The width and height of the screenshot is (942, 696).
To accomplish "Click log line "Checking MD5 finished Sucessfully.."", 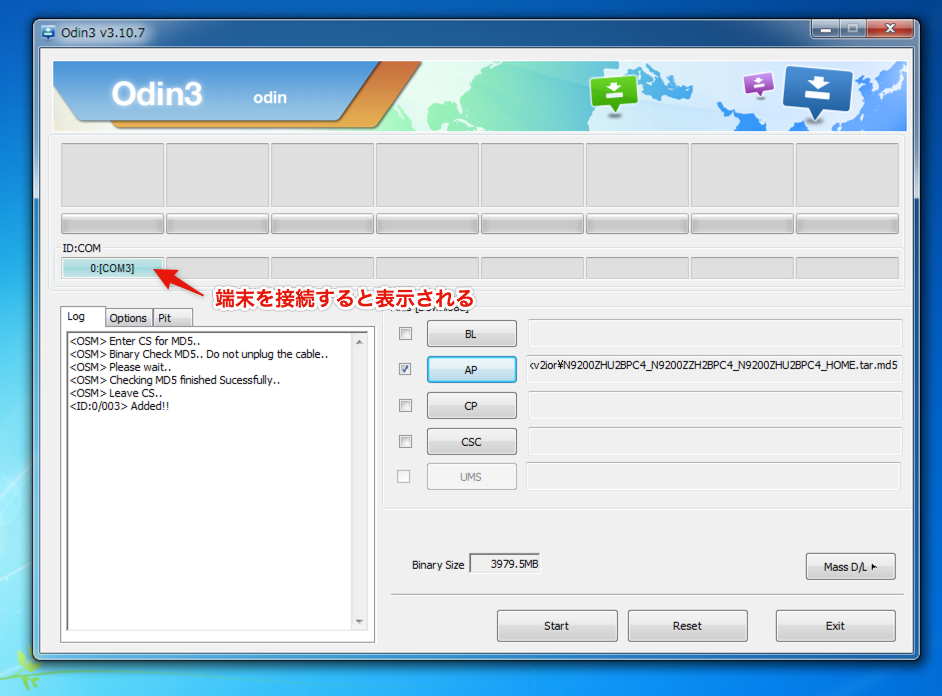I will click(x=195, y=380).
